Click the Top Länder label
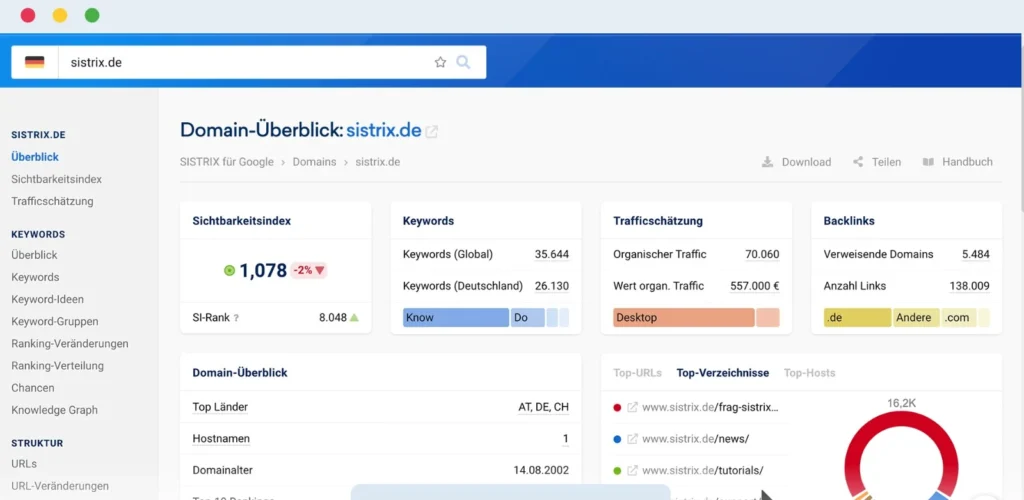Screen dimensions: 1024x500 pyautogui.click(x=220, y=407)
